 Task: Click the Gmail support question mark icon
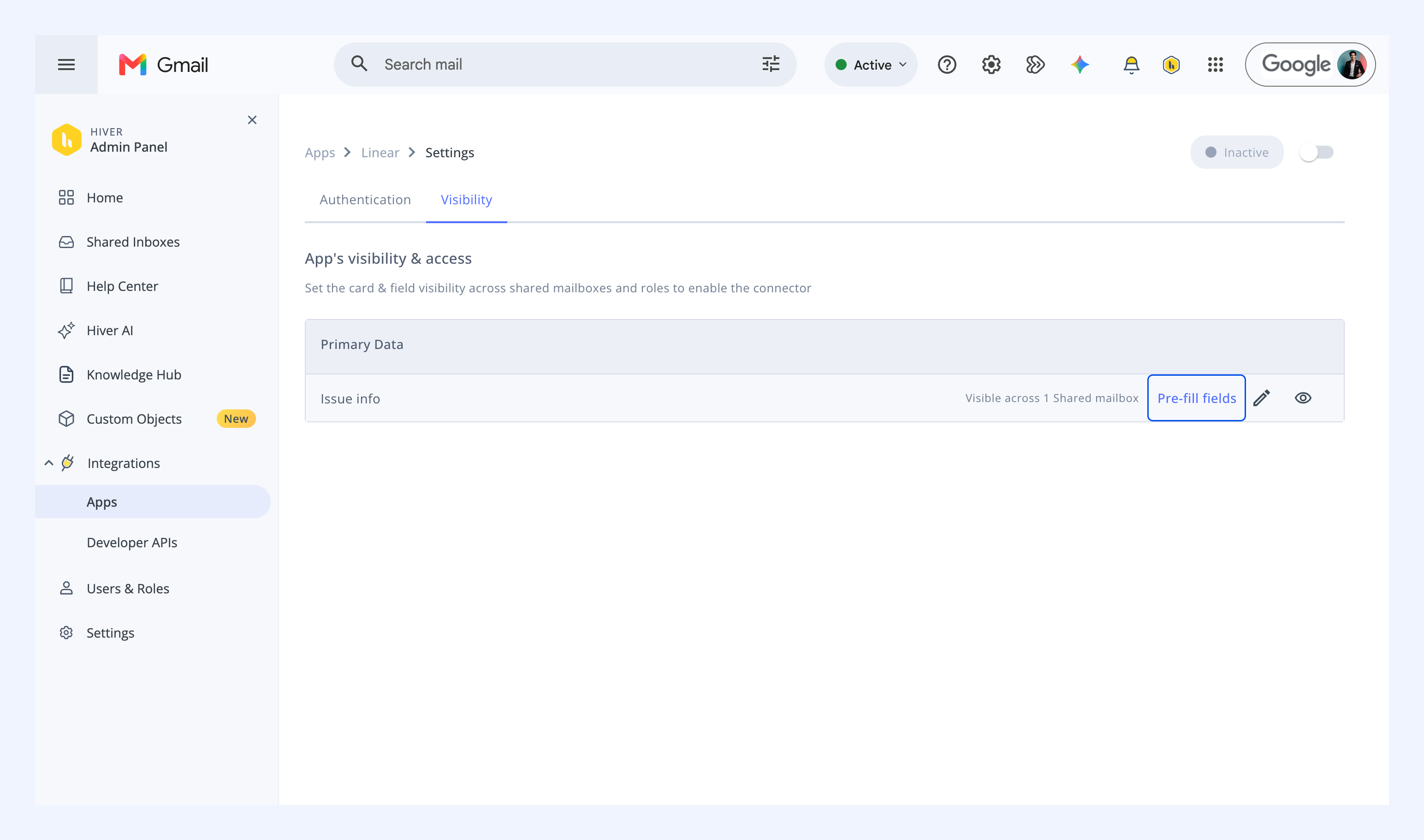tap(947, 65)
